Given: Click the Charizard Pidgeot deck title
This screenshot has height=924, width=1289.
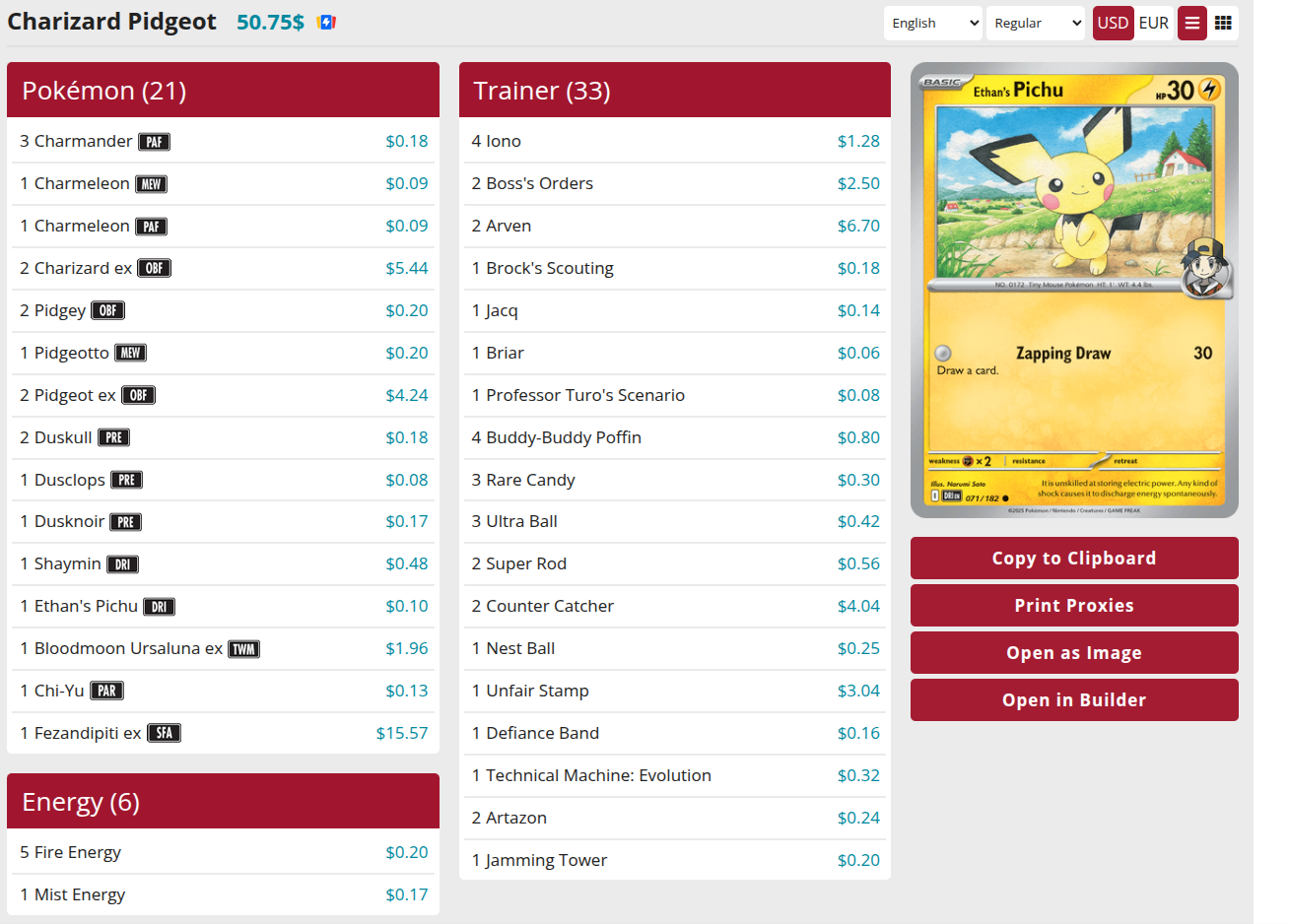Looking at the screenshot, I should click(x=111, y=22).
